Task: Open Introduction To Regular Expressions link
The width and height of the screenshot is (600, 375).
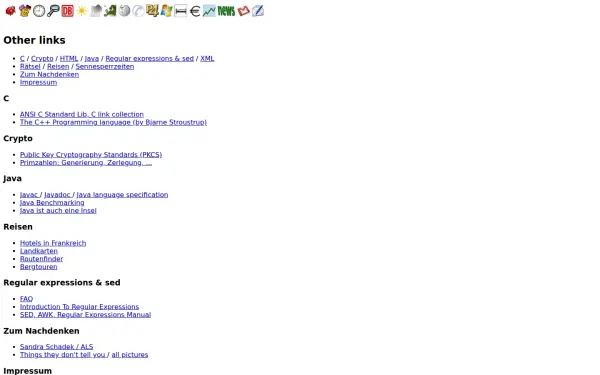Action: 79,307
